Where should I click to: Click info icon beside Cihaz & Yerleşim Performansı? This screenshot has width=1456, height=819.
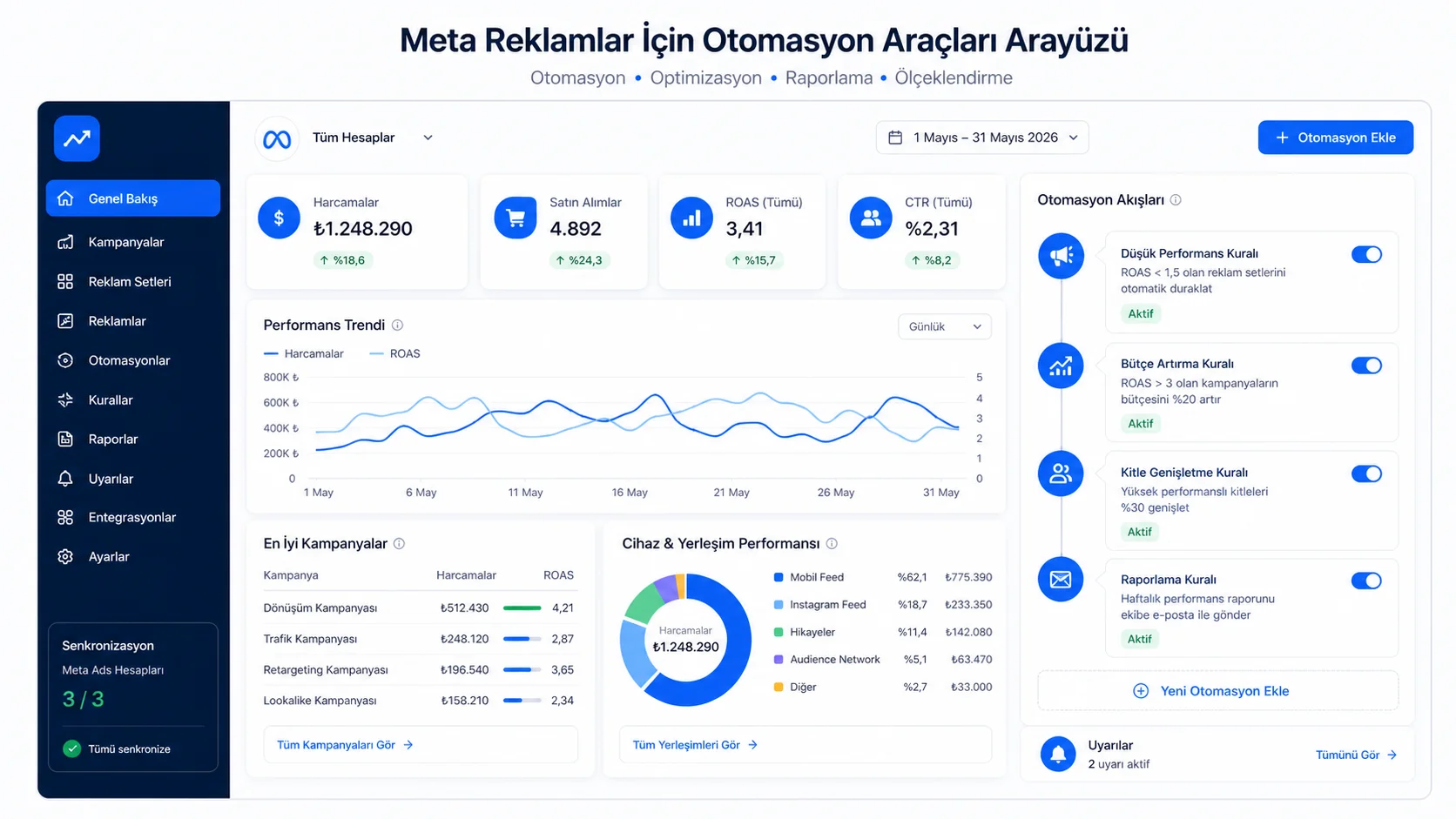(832, 543)
